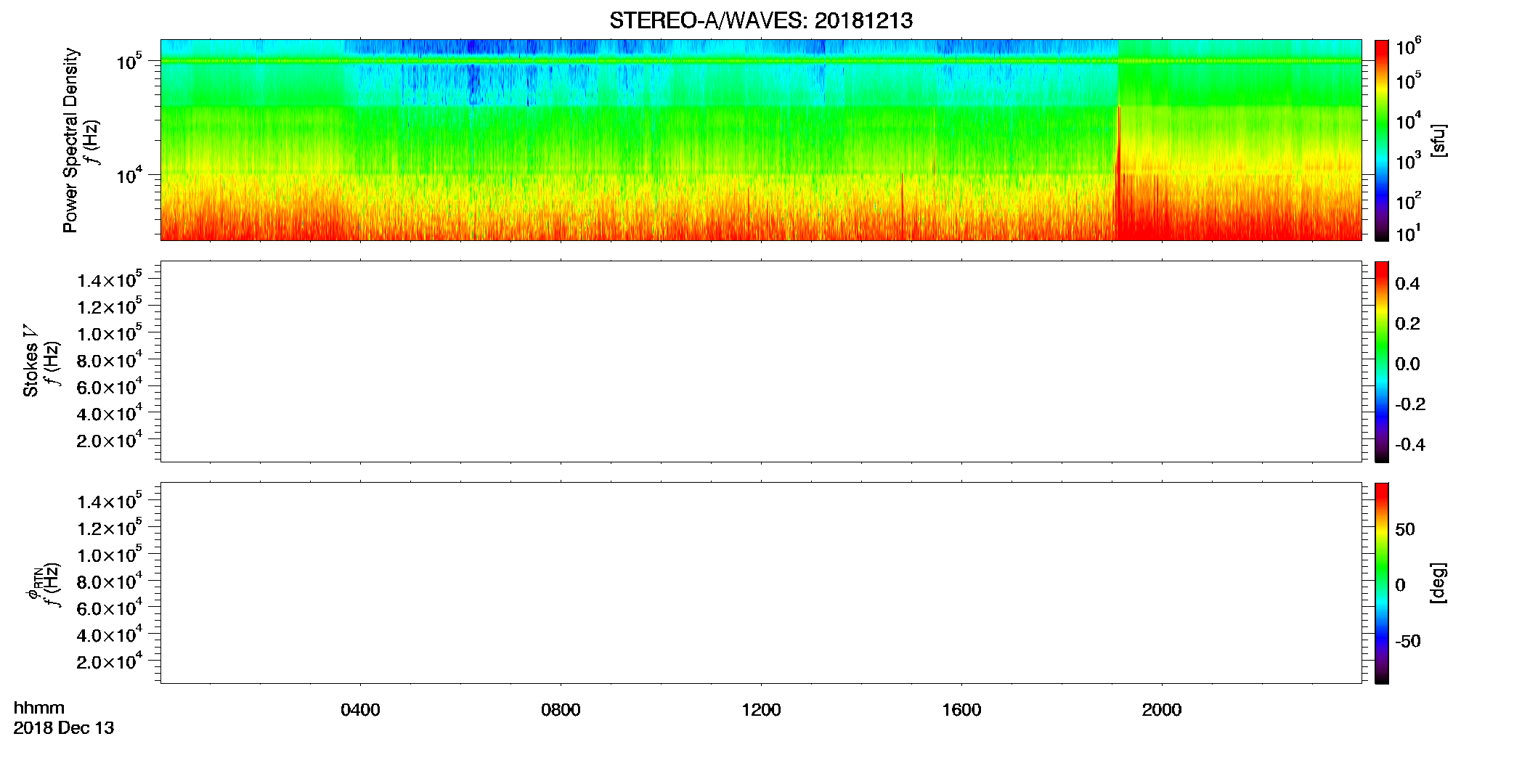Click the 0400 time tick label
Viewport: 1522px width, 784px height.
[360, 710]
